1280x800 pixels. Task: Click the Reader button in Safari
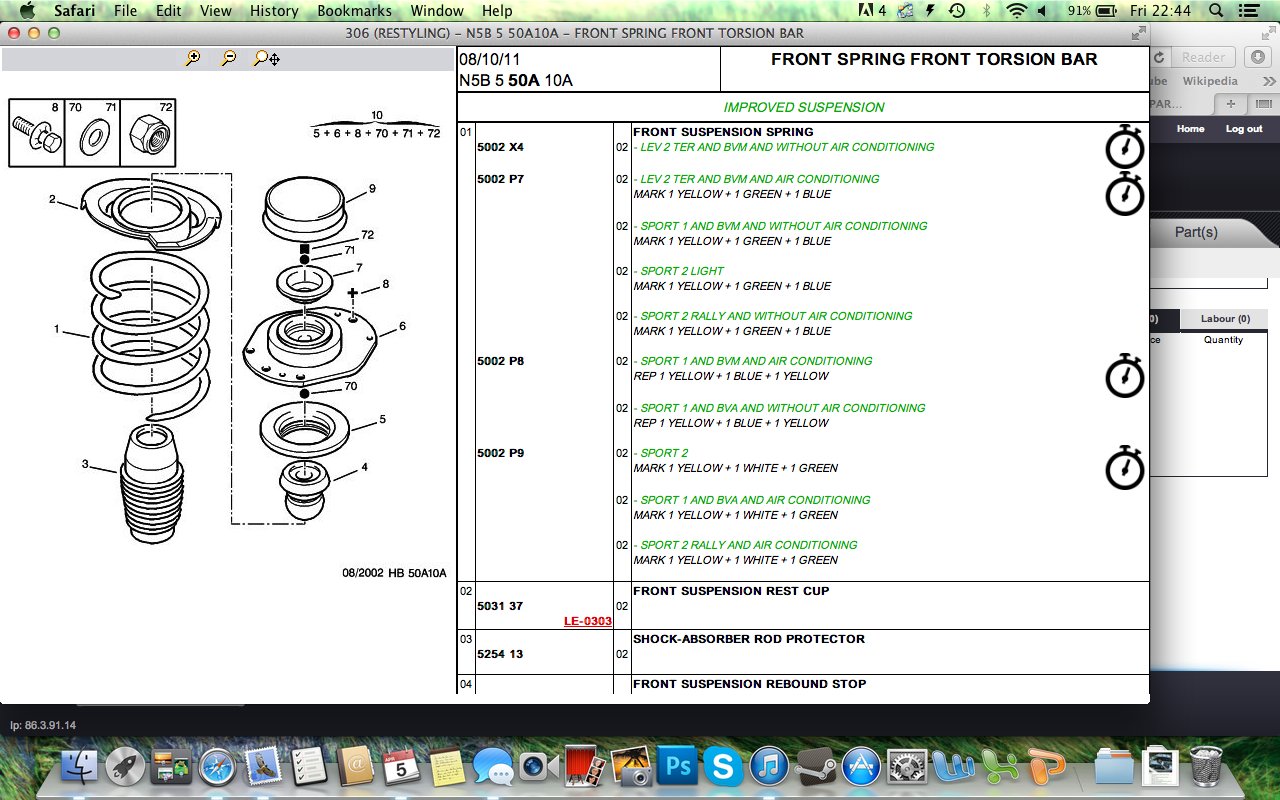(x=1204, y=57)
